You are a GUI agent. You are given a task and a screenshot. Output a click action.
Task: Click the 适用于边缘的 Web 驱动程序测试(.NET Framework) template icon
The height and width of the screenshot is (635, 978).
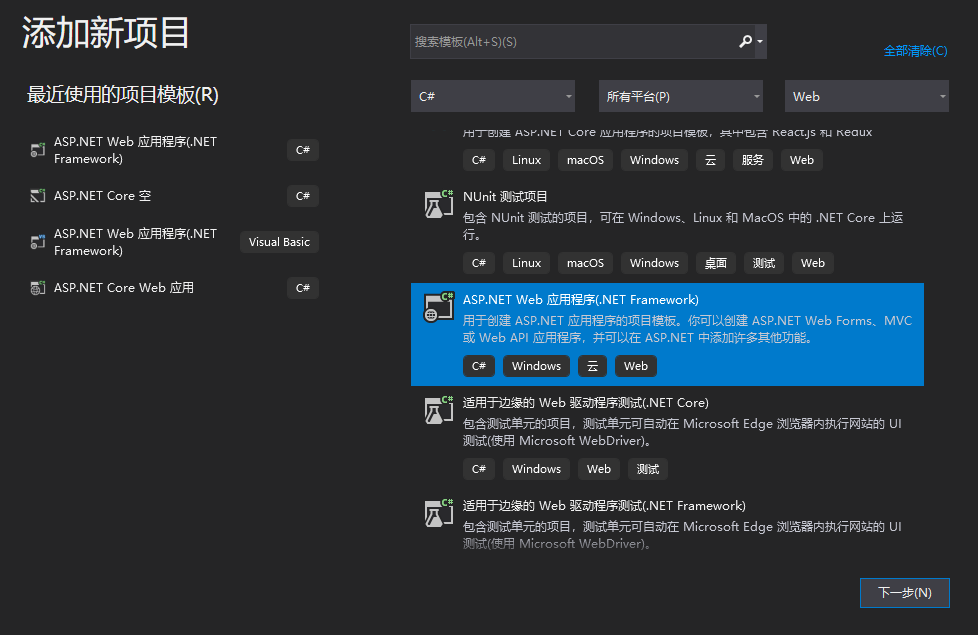point(437,513)
